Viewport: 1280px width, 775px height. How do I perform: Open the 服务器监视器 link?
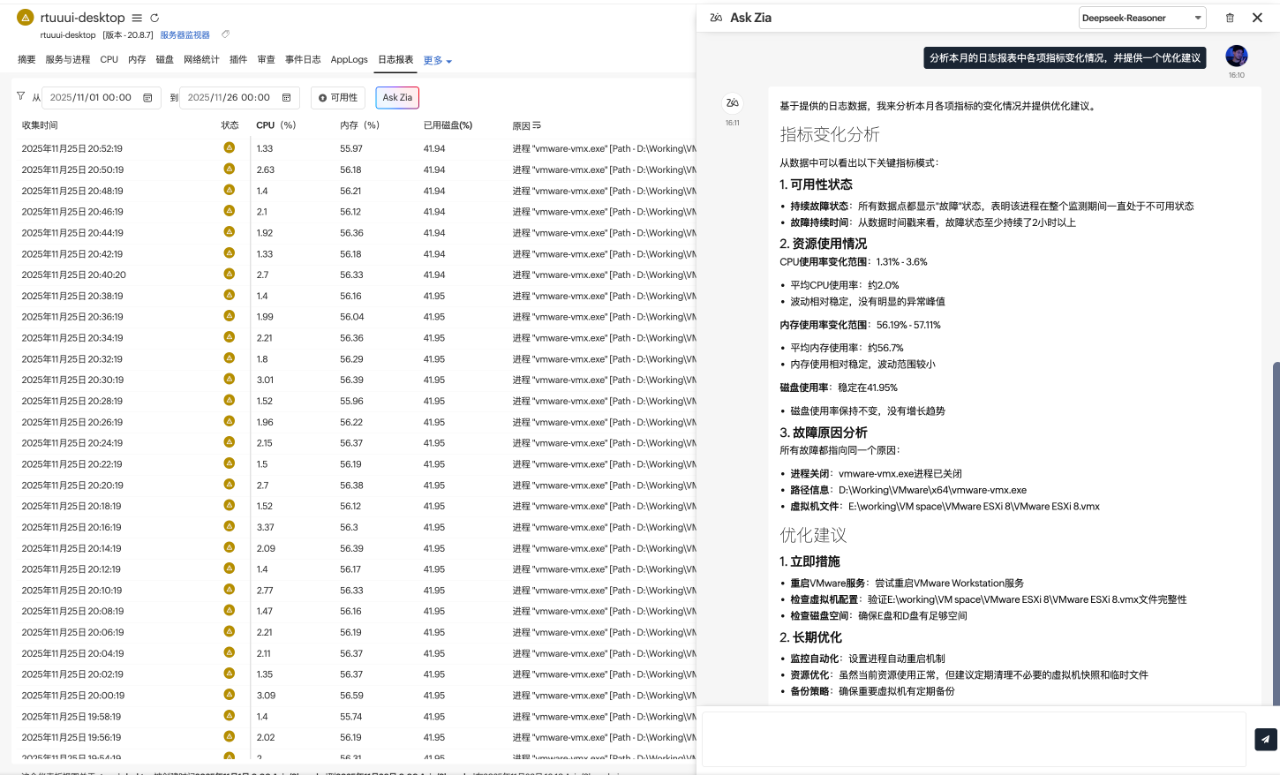pos(185,35)
